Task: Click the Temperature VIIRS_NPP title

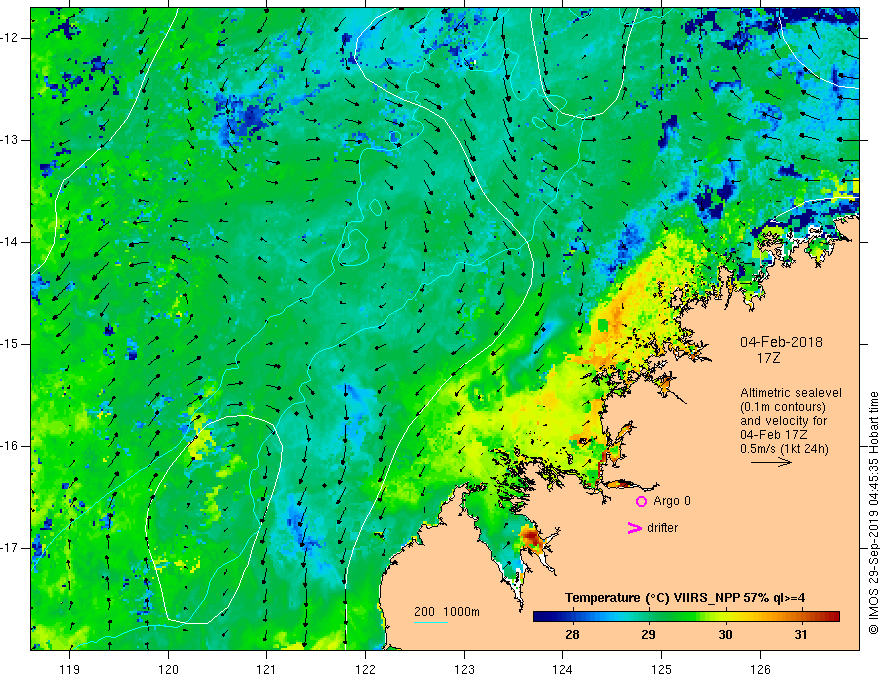Action: pos(685,598)
